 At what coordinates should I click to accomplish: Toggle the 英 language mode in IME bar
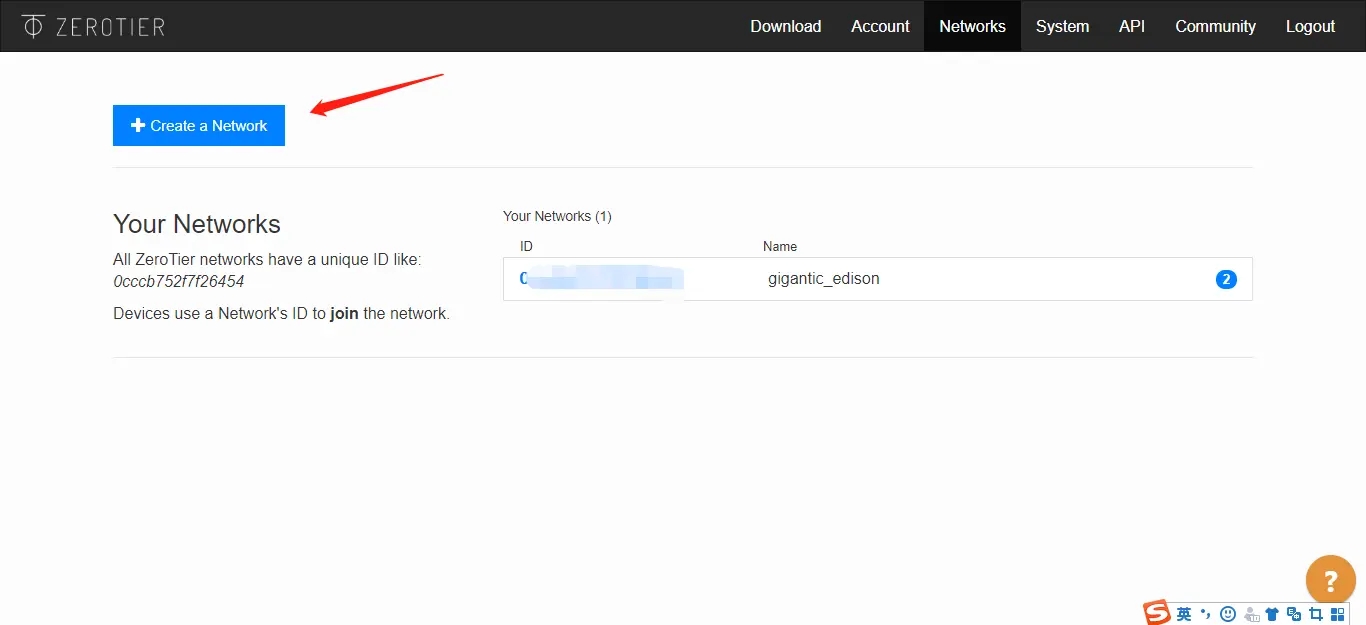1184,614
